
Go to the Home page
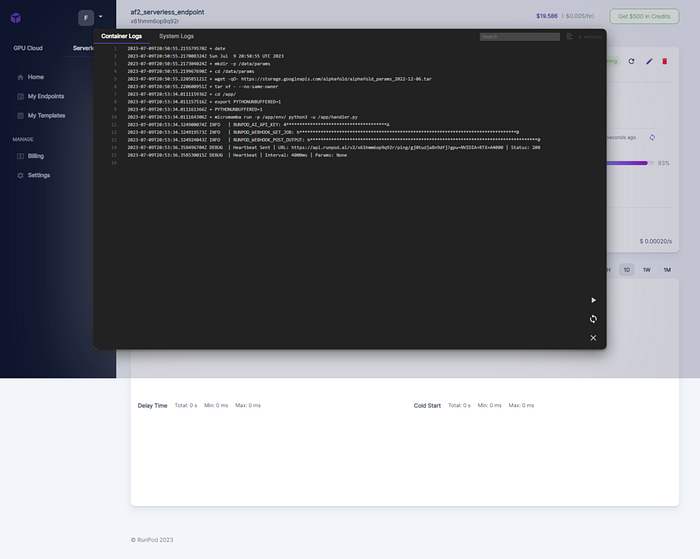(x=36, y=77)
